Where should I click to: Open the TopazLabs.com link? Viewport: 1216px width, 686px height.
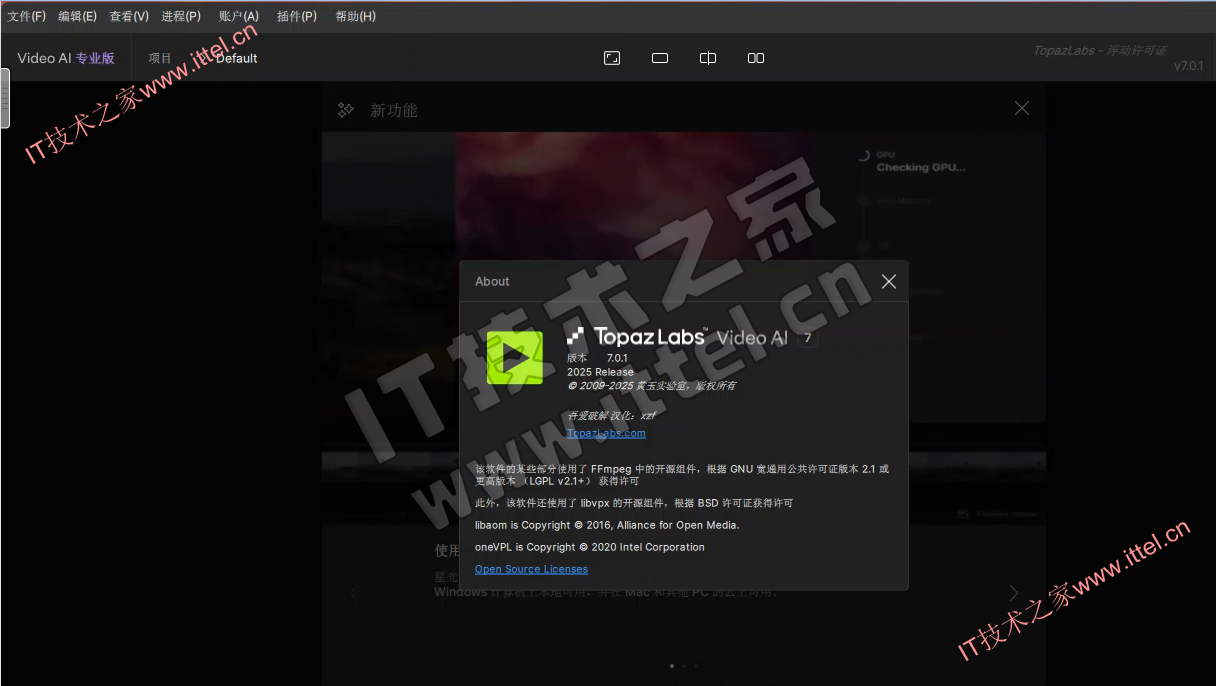[x=606, y=433]
